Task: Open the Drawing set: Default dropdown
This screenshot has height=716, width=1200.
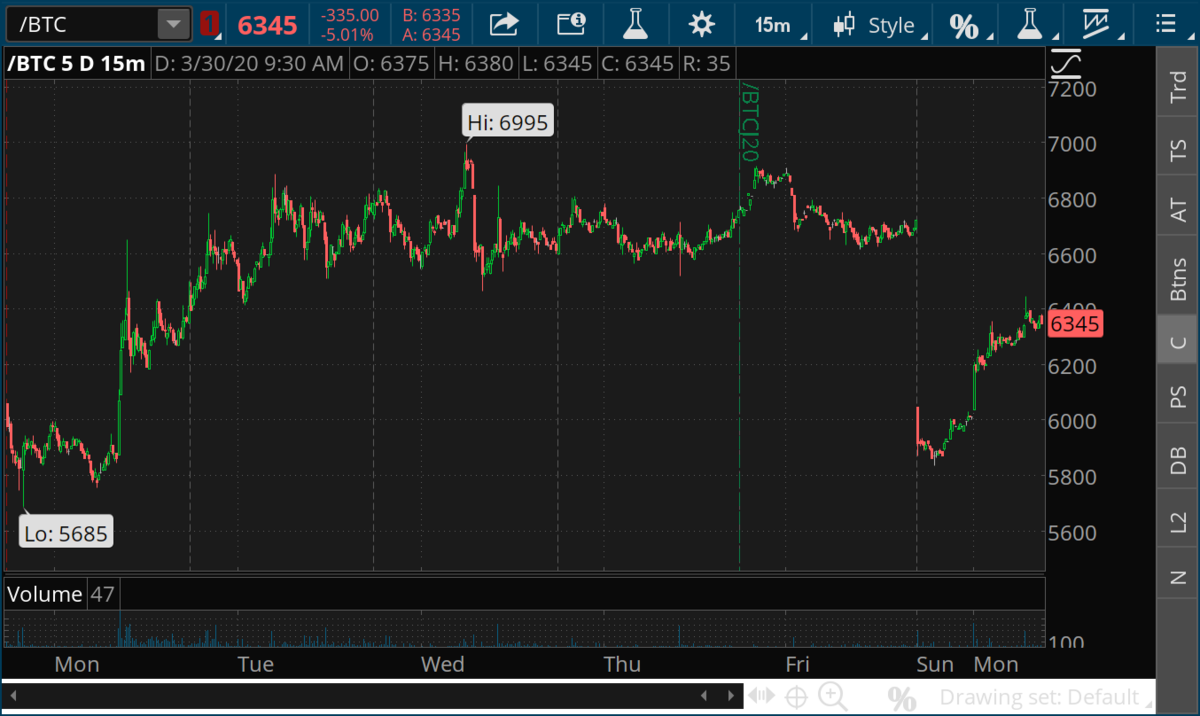Action: click(x=1046, y=697)
